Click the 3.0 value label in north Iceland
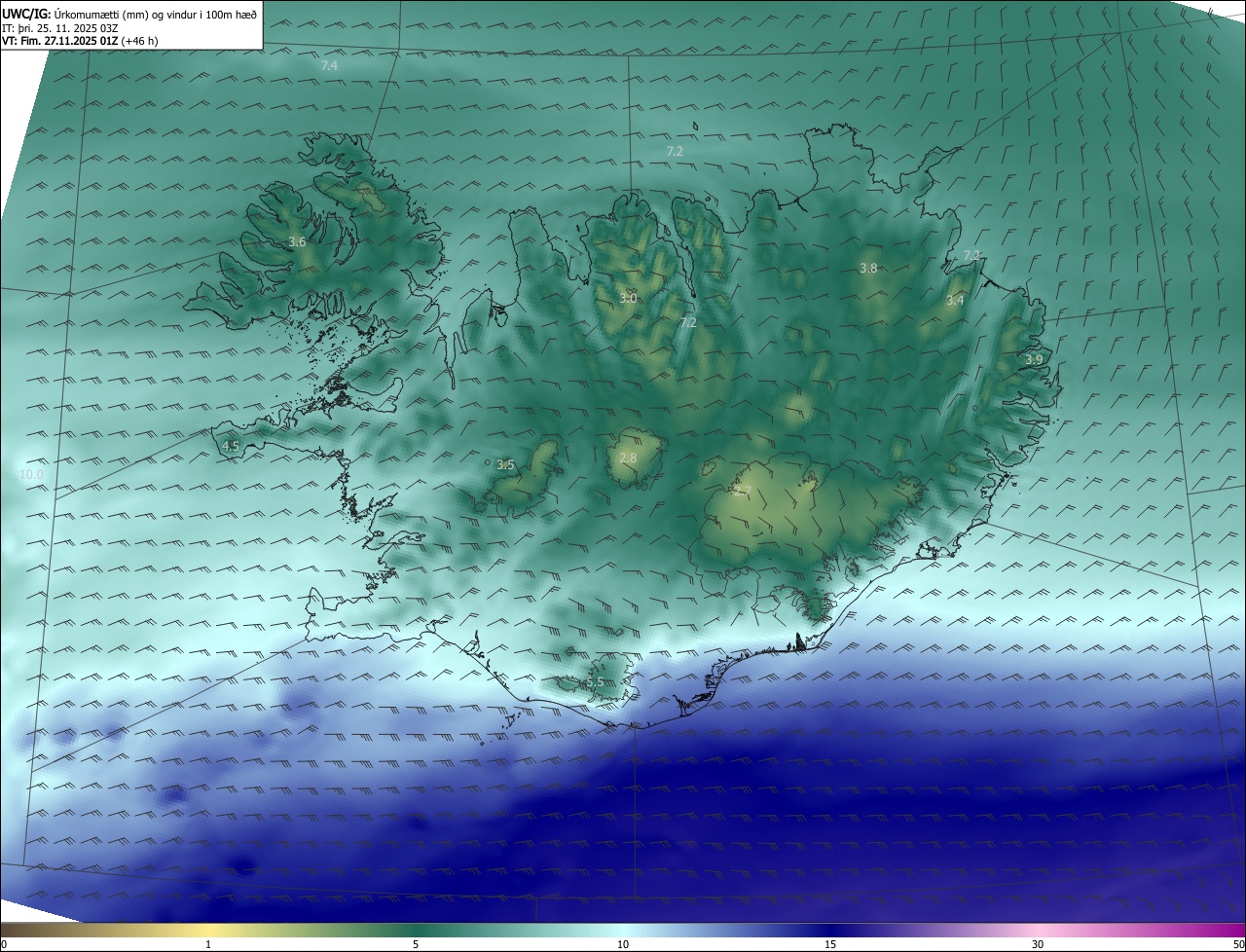This screenshot has width=1246, height=952. pos(628,298)
